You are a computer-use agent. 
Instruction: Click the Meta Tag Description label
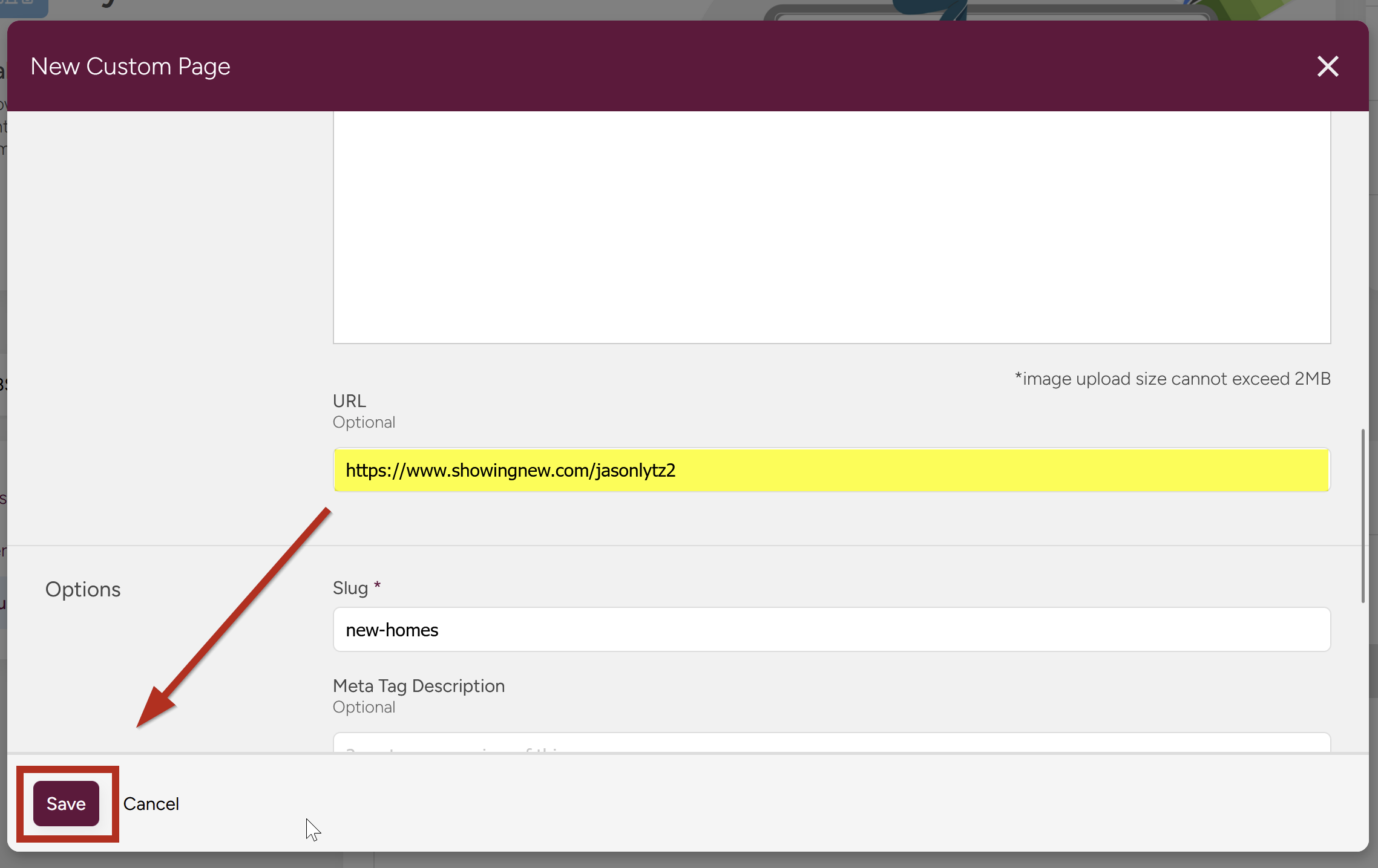[x=419, y=686]
